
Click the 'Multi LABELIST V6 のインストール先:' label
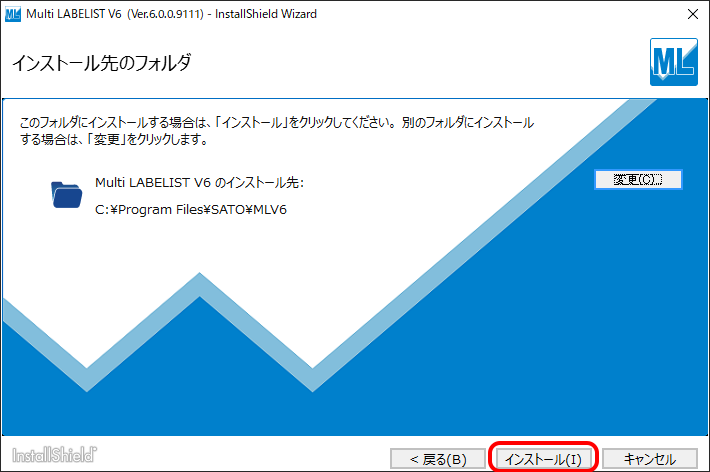199,183
